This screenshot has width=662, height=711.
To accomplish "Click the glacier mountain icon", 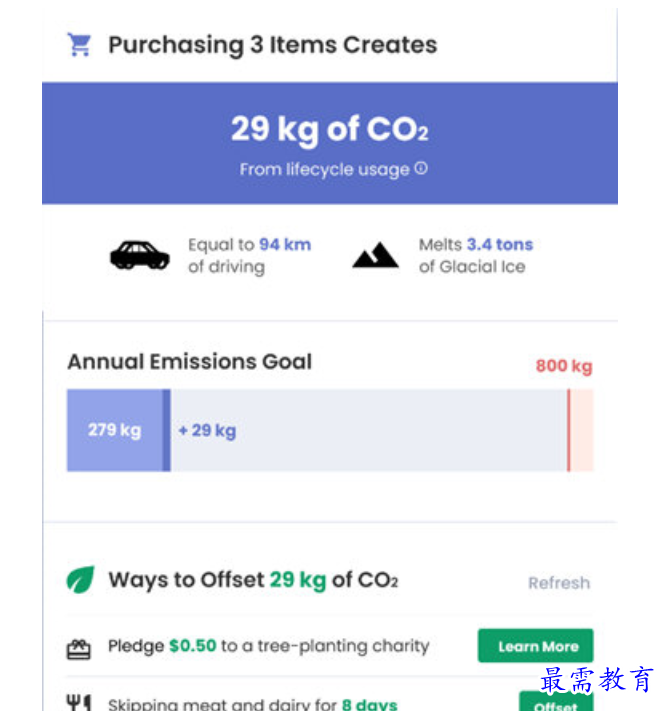I will (375, 255).
